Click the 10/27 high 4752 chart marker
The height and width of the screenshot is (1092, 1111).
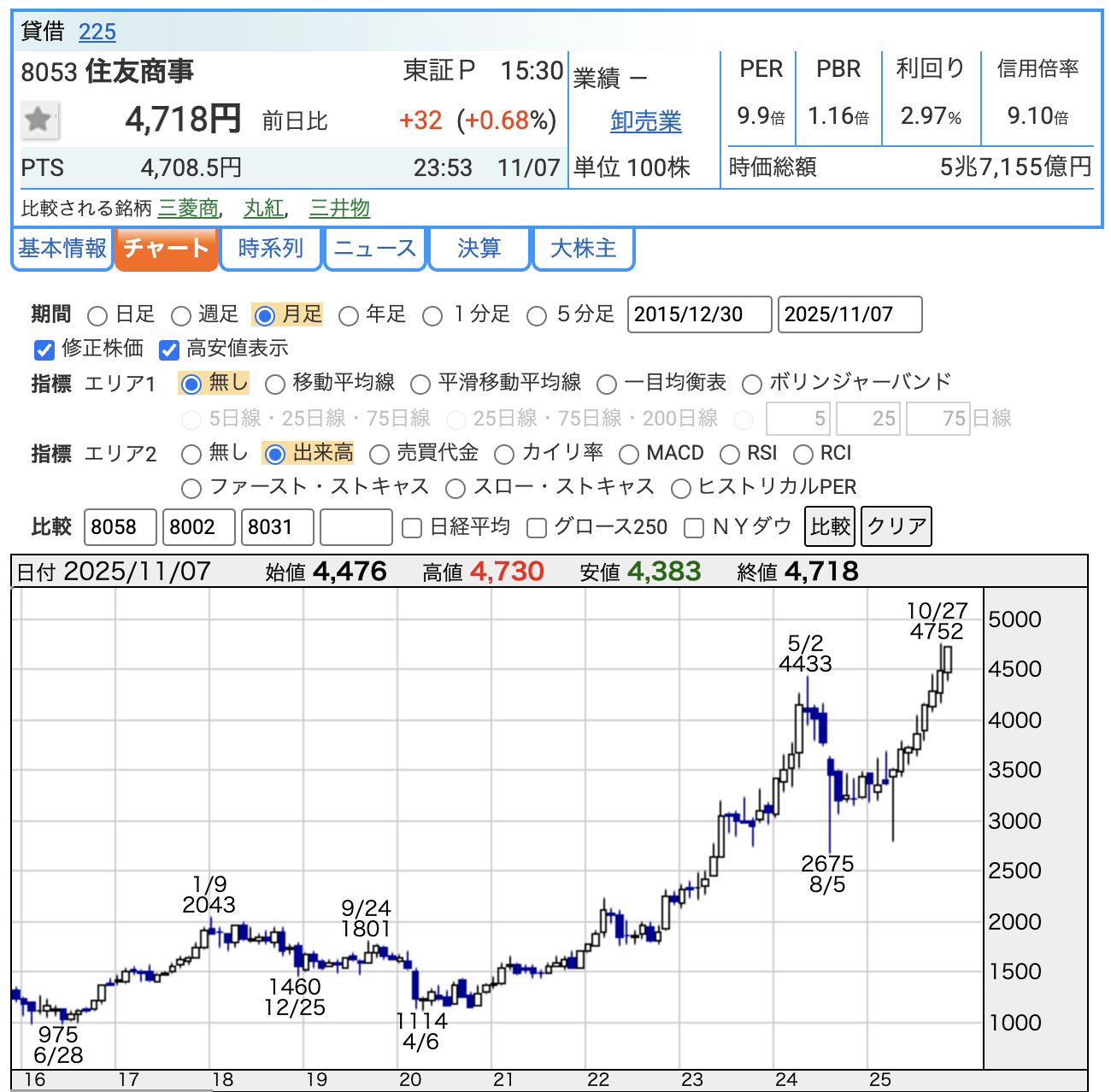click(x=937, y=621)
